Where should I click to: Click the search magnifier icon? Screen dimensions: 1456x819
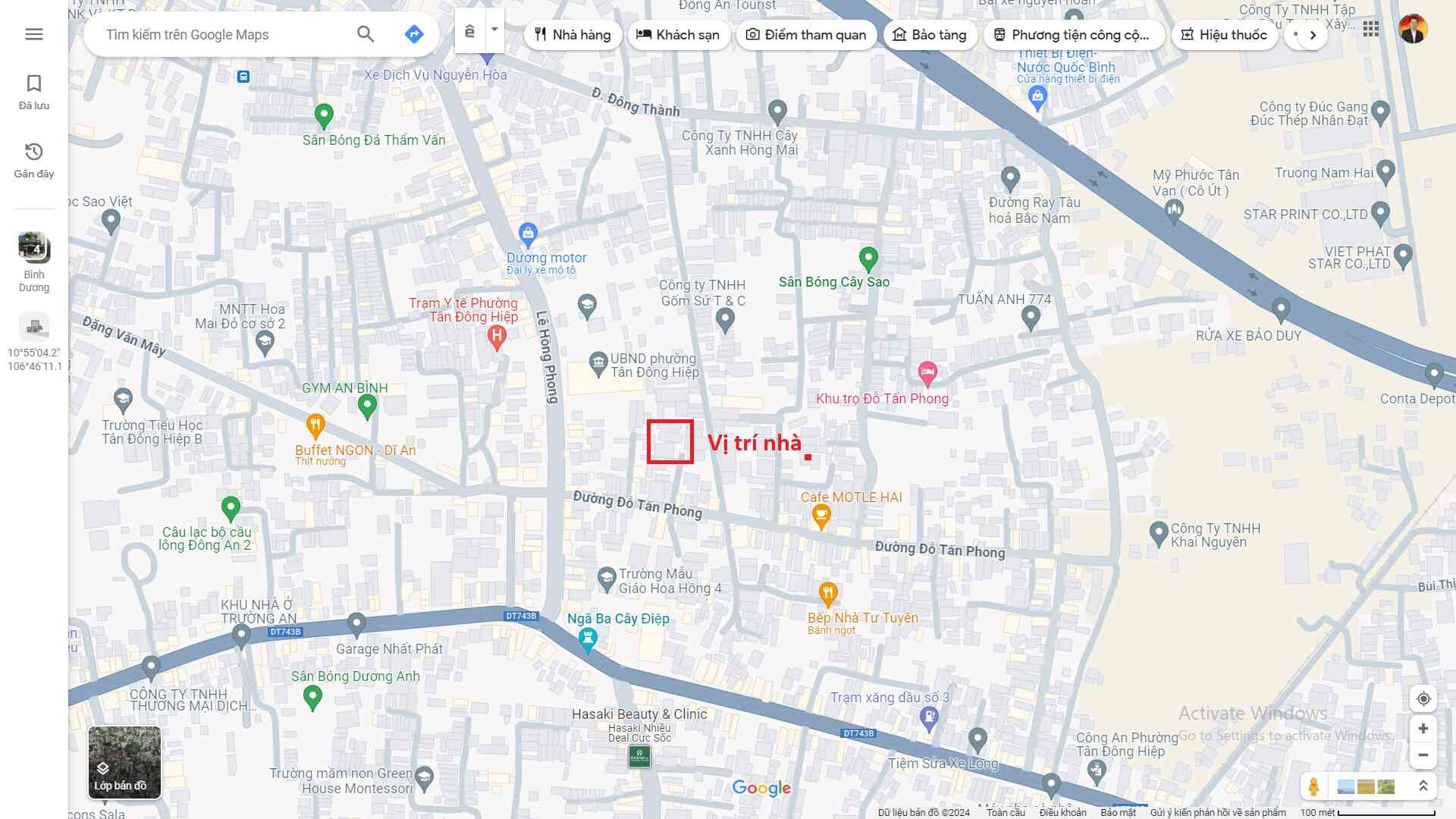coord(366,34)
